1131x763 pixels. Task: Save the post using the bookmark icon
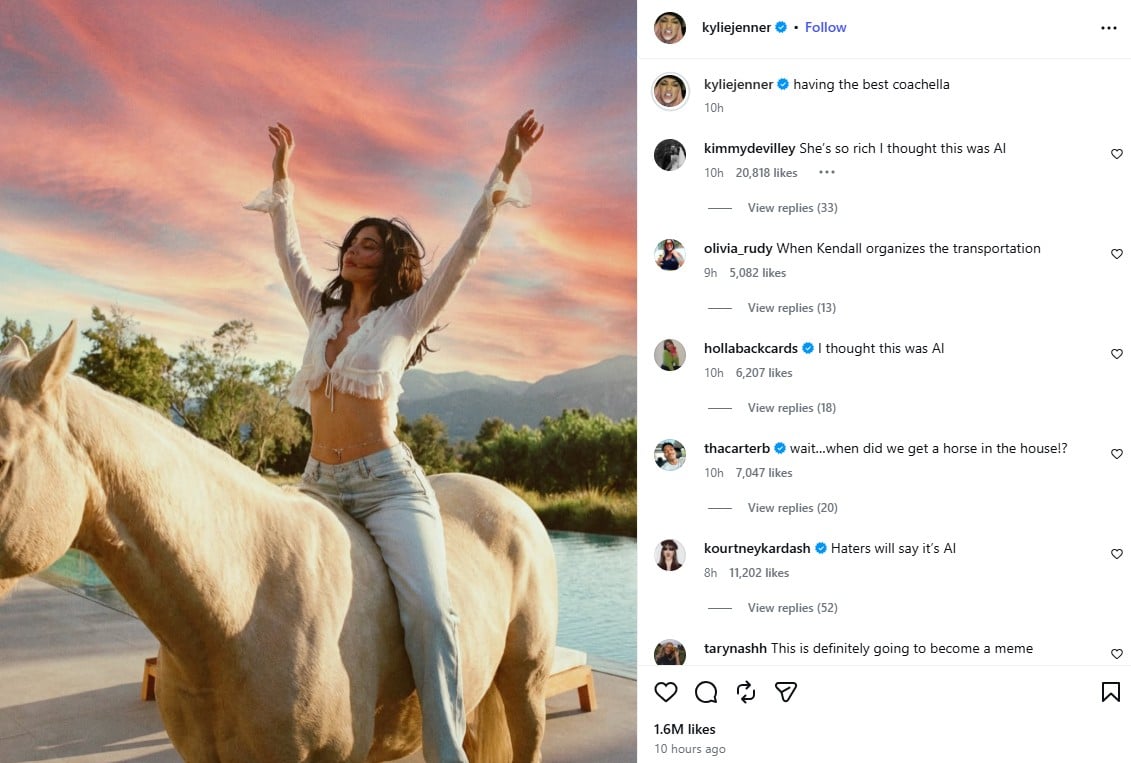click(1109, 692)
